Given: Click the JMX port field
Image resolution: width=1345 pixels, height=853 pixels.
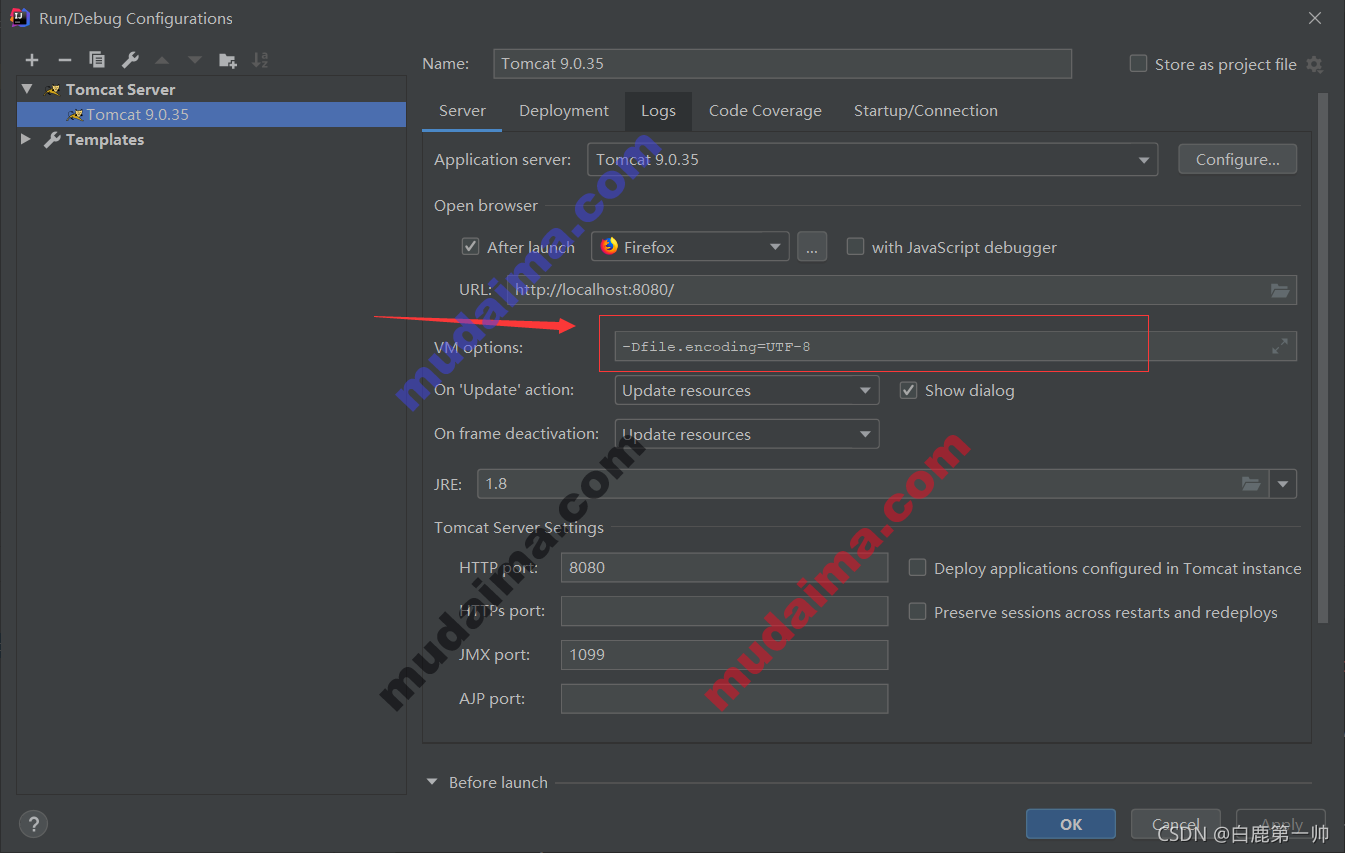Looking at the screenshot, I should (x=725, y=655).
